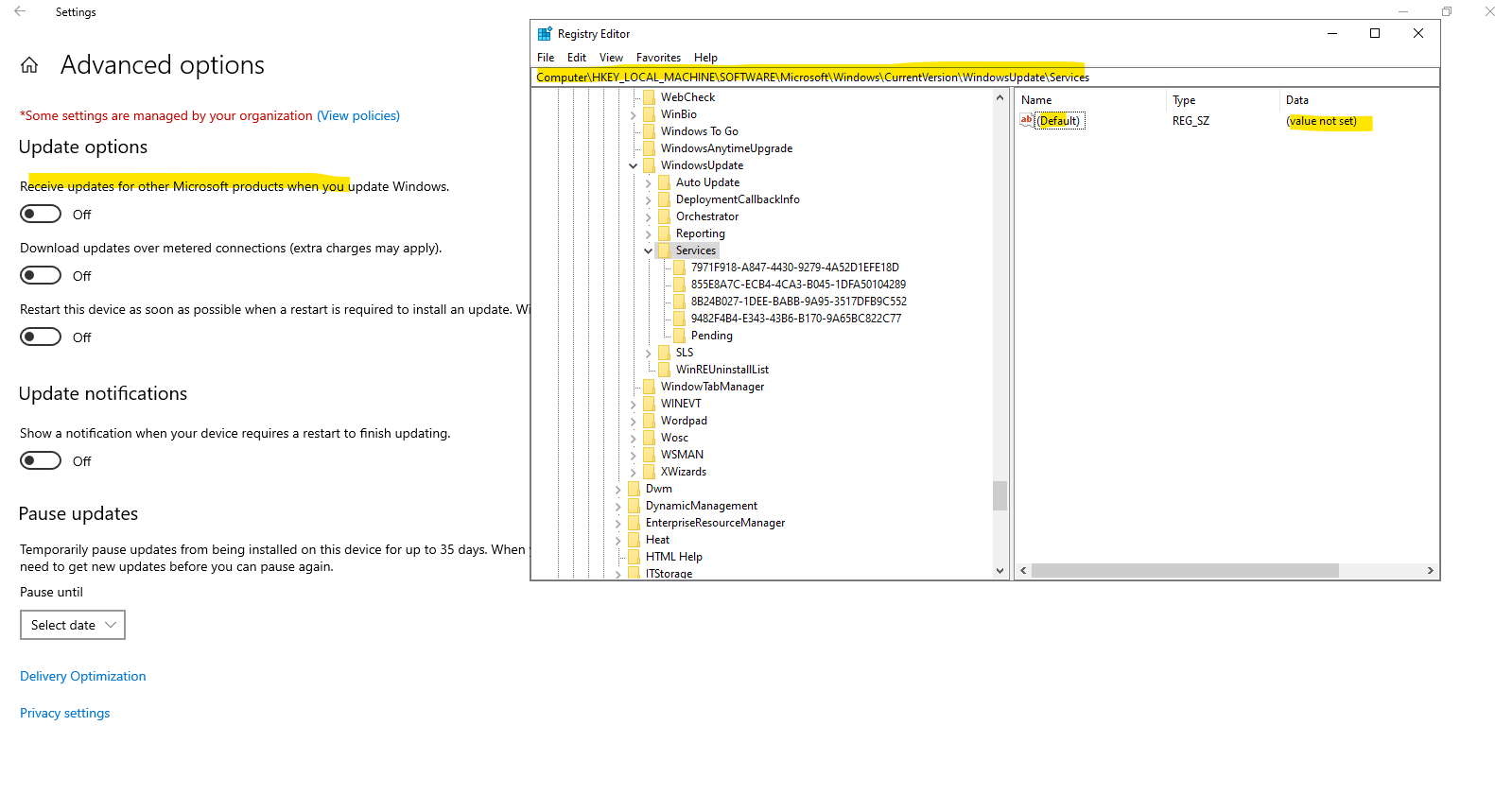Screen dimensions: 1495x812
Task: Go back using the Settings back arrow
Action: coord(20,11)
